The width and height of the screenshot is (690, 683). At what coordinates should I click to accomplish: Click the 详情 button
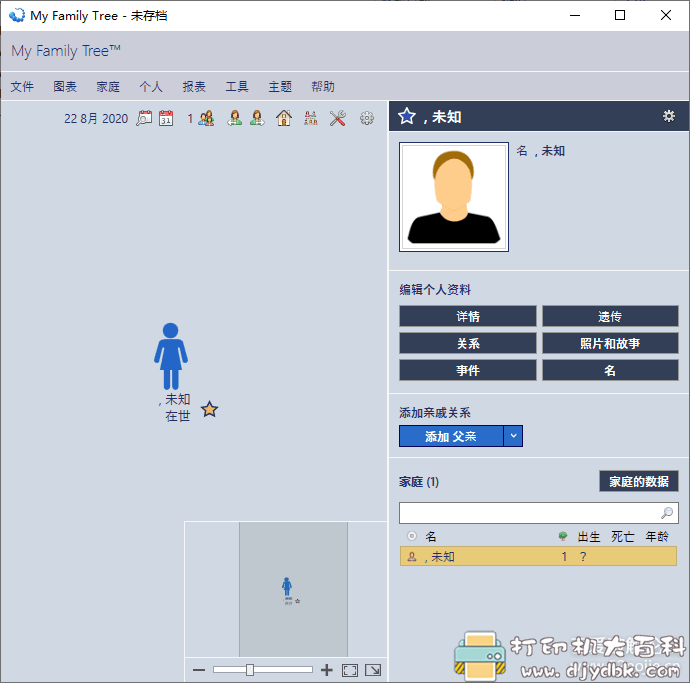[468, 316]
